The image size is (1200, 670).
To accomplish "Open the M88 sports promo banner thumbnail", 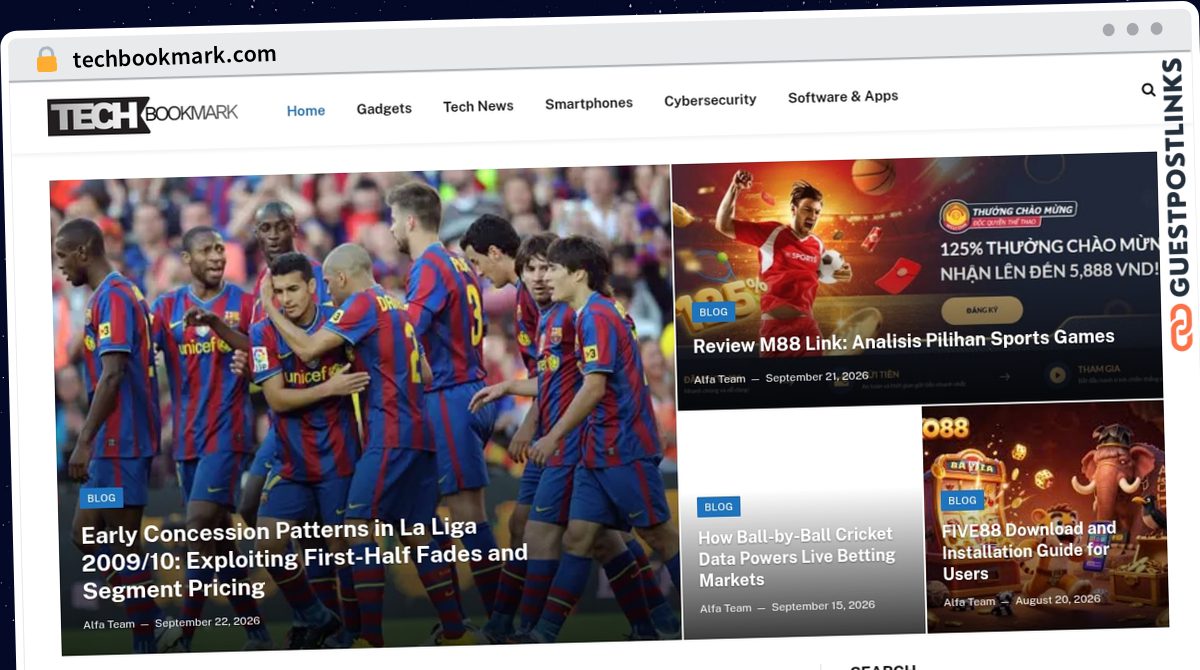I will (x=918, y=279).
